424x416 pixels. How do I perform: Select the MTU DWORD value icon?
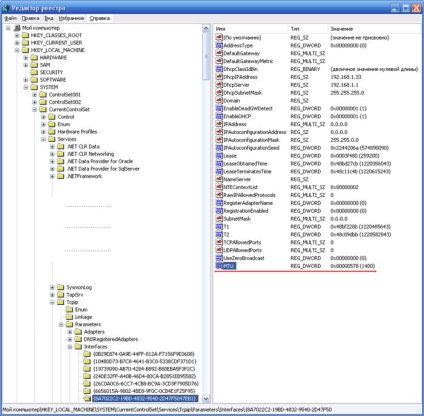click(x=219, y=266)
